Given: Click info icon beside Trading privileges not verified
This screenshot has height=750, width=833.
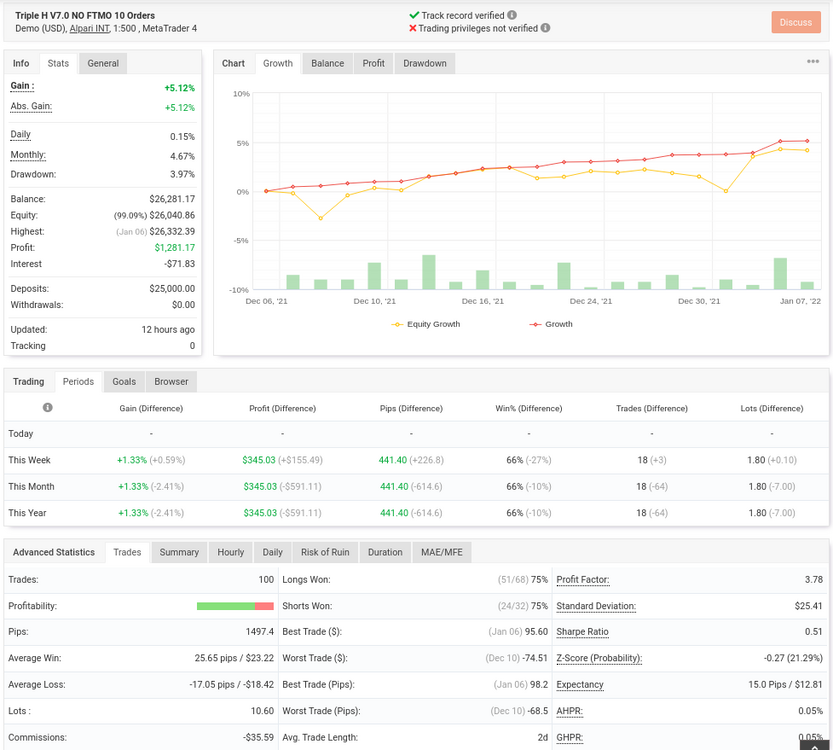Looking at the screenshot, I should click(x=545, y=28).
